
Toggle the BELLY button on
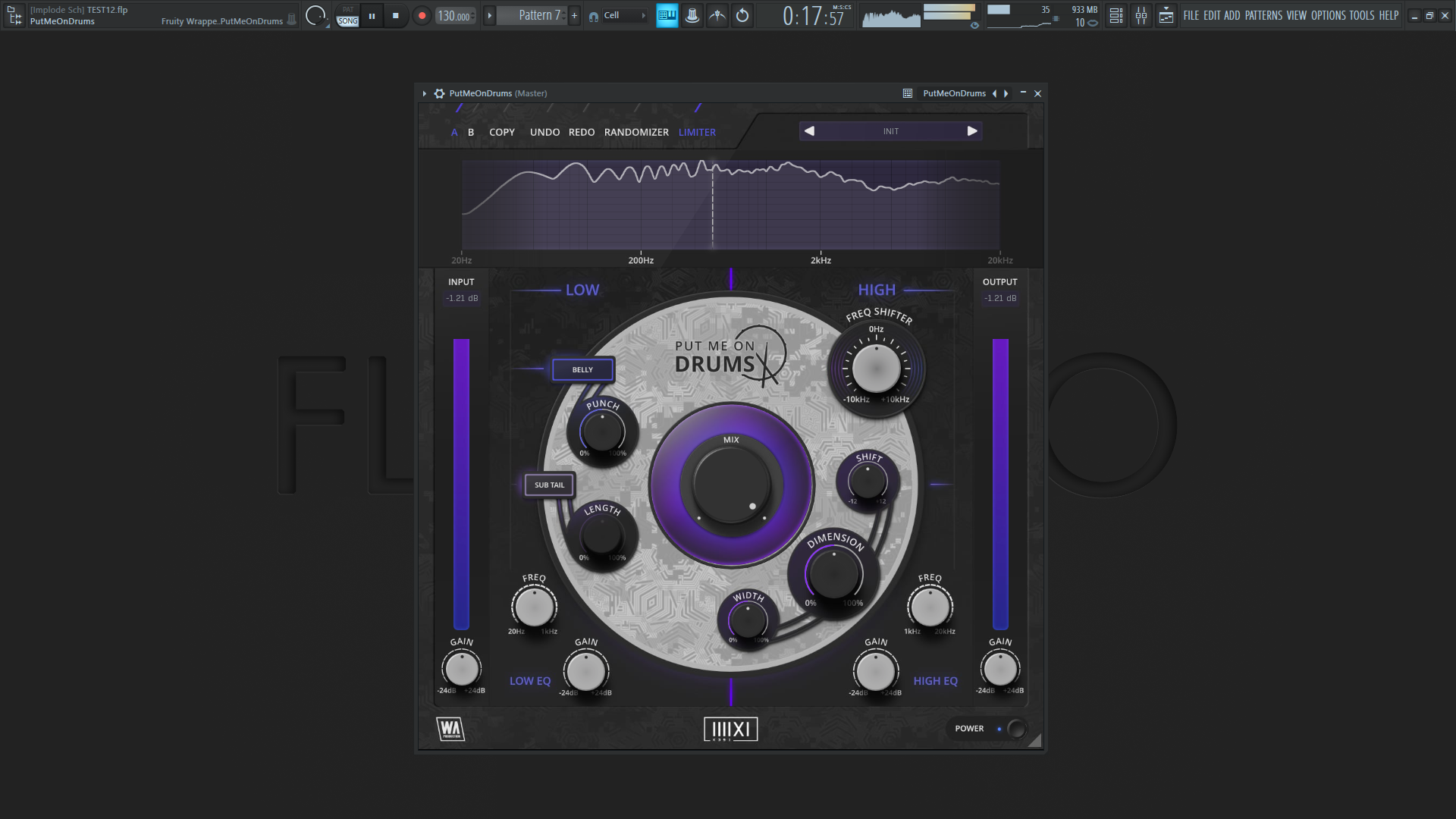(x=582, y=369)
